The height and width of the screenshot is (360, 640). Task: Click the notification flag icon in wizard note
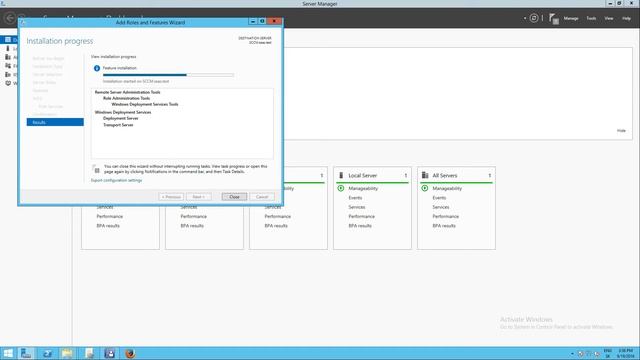click(x=96, y=169)
